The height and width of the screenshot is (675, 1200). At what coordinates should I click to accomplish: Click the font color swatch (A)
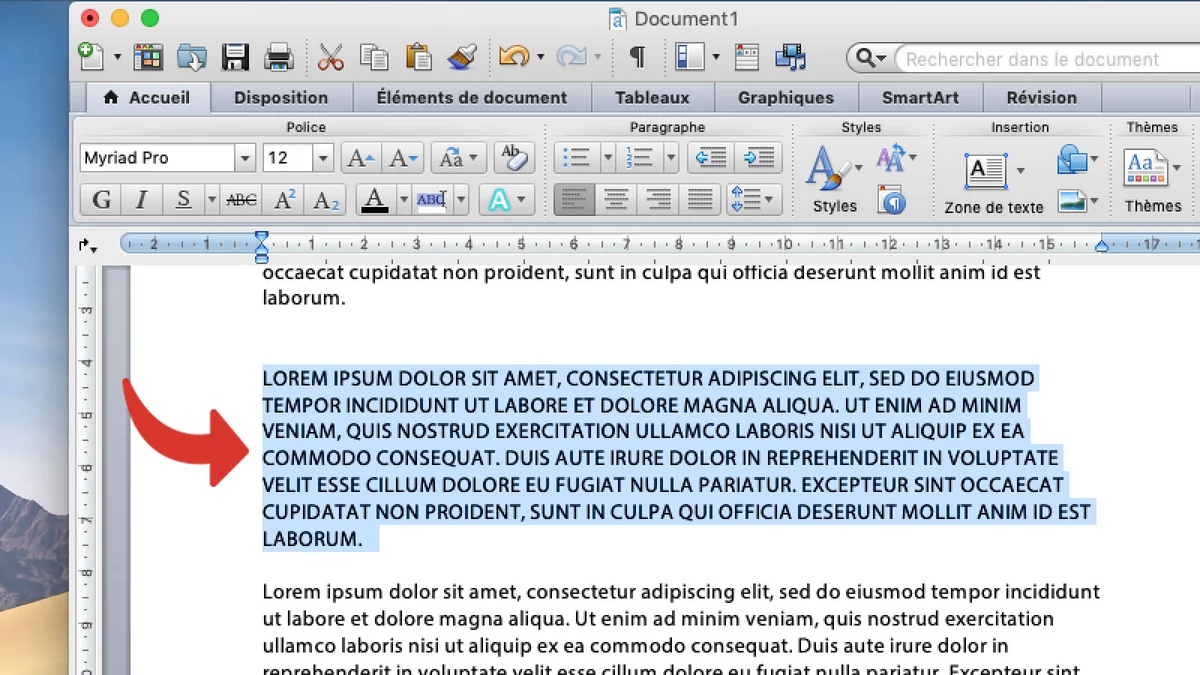(x=375, y=200)
